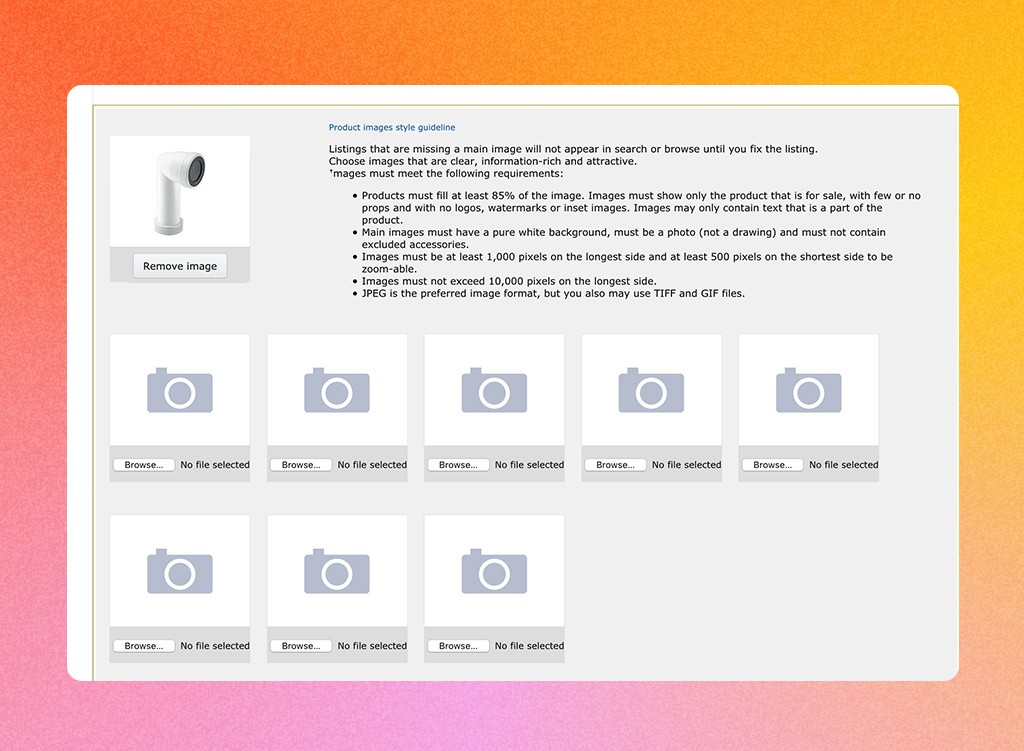This screenshot has height=751, width=1024.
Task: Click camera placeholder in second slot, bottom row
Action: pos(337,571)
